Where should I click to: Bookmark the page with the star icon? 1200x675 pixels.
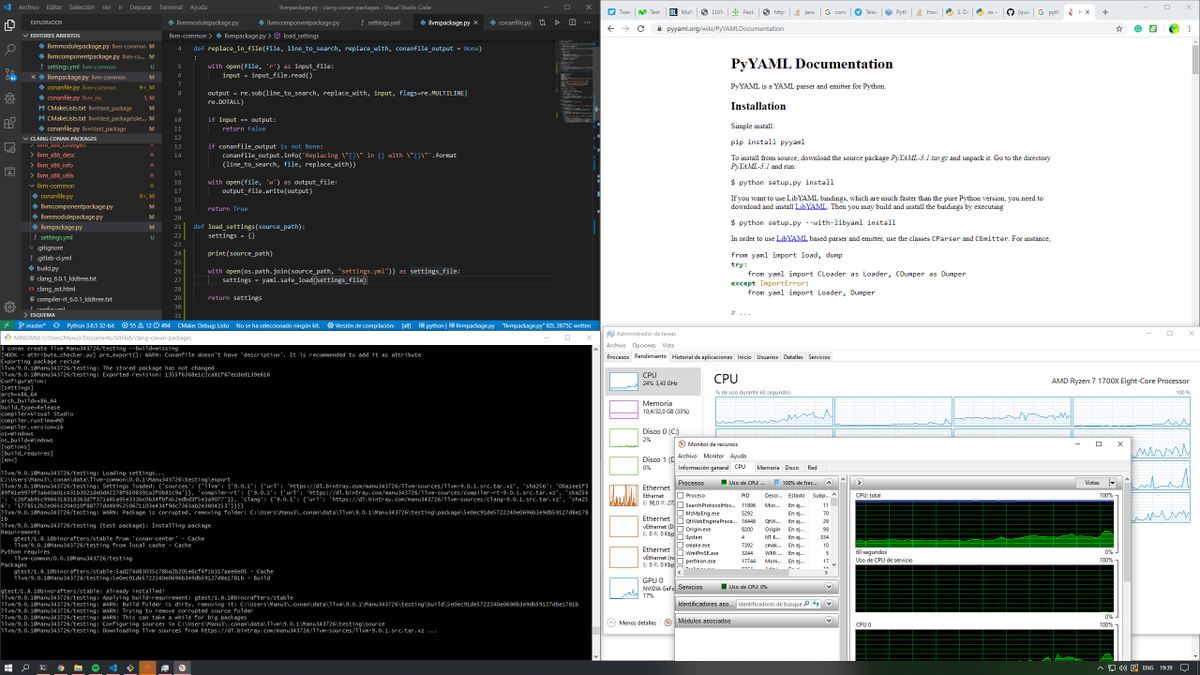(x=1120, y=29)
